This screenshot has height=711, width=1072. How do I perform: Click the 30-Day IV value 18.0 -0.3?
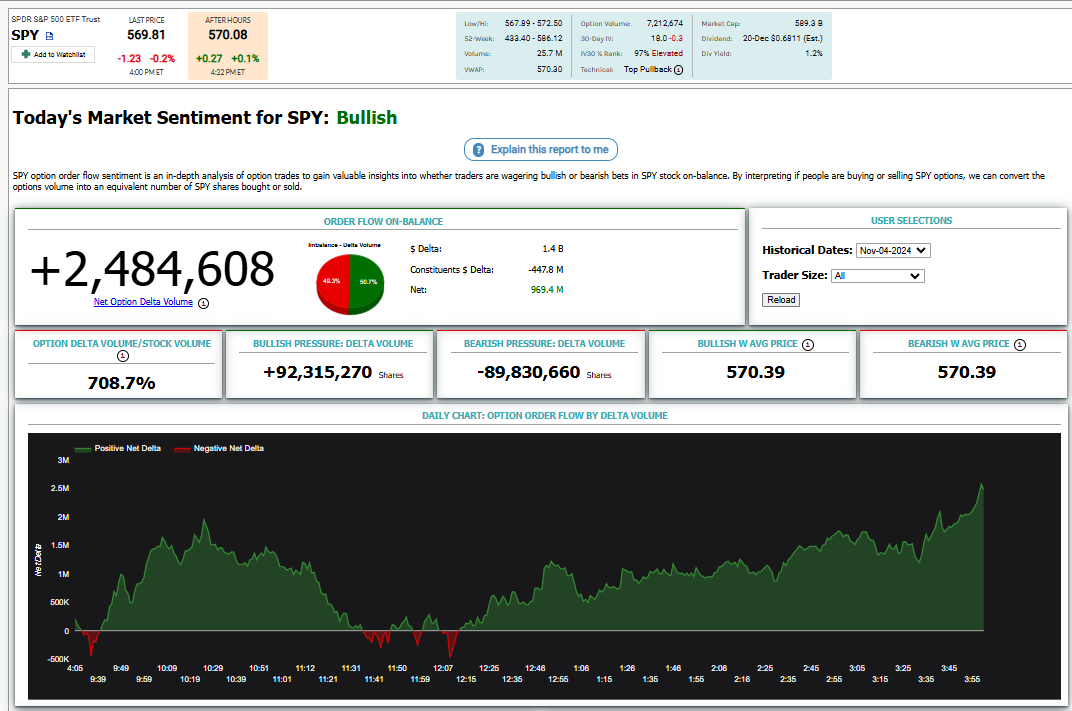[667, 38]
